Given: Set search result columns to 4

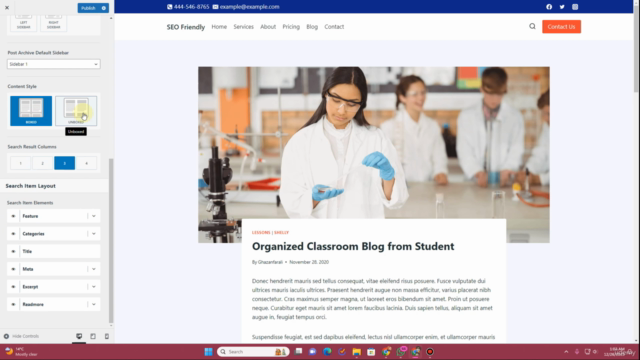Looking at the screenshot, I should [87, 163].
